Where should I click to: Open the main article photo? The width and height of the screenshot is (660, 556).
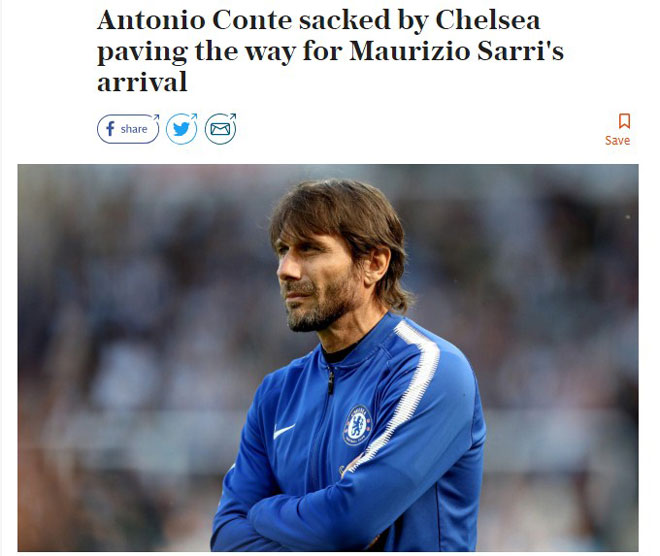tap(328, 358)
